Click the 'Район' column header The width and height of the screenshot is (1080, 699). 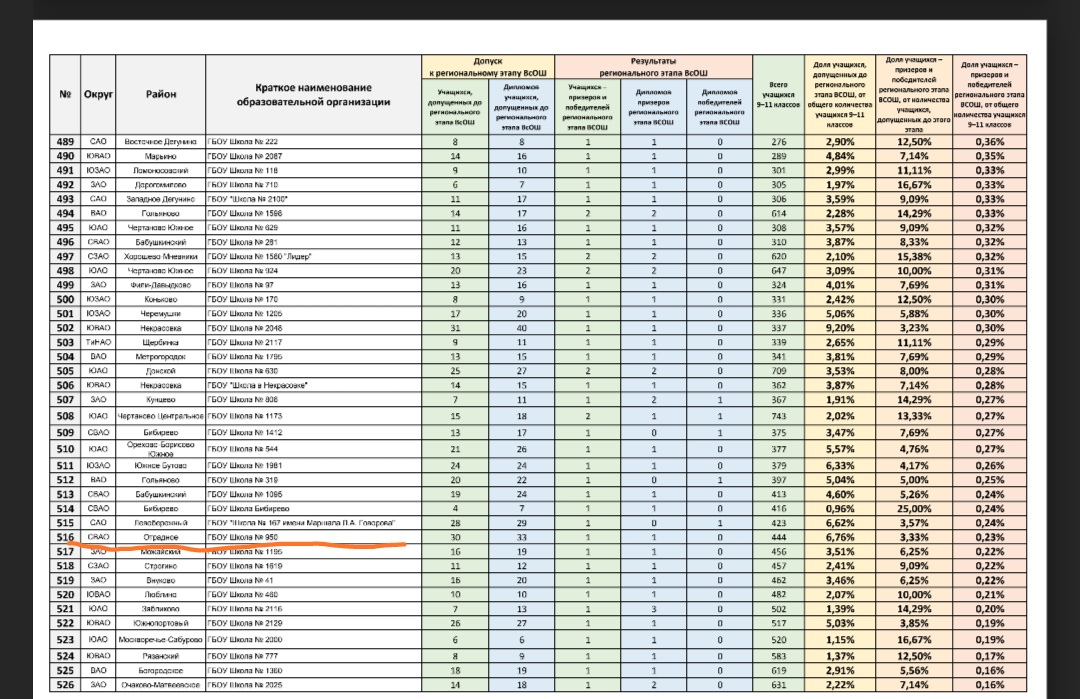pos(161,94)
